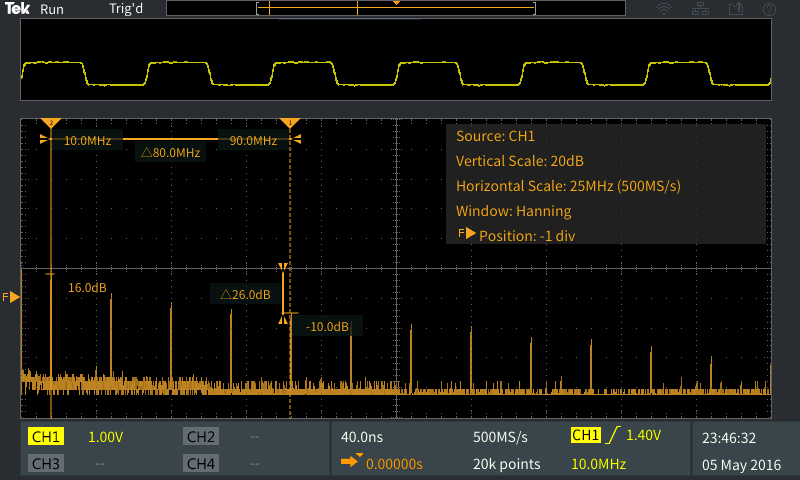Click the file save/export icon
This screenshot has width=800, height=480.
(x=737, y=9)
